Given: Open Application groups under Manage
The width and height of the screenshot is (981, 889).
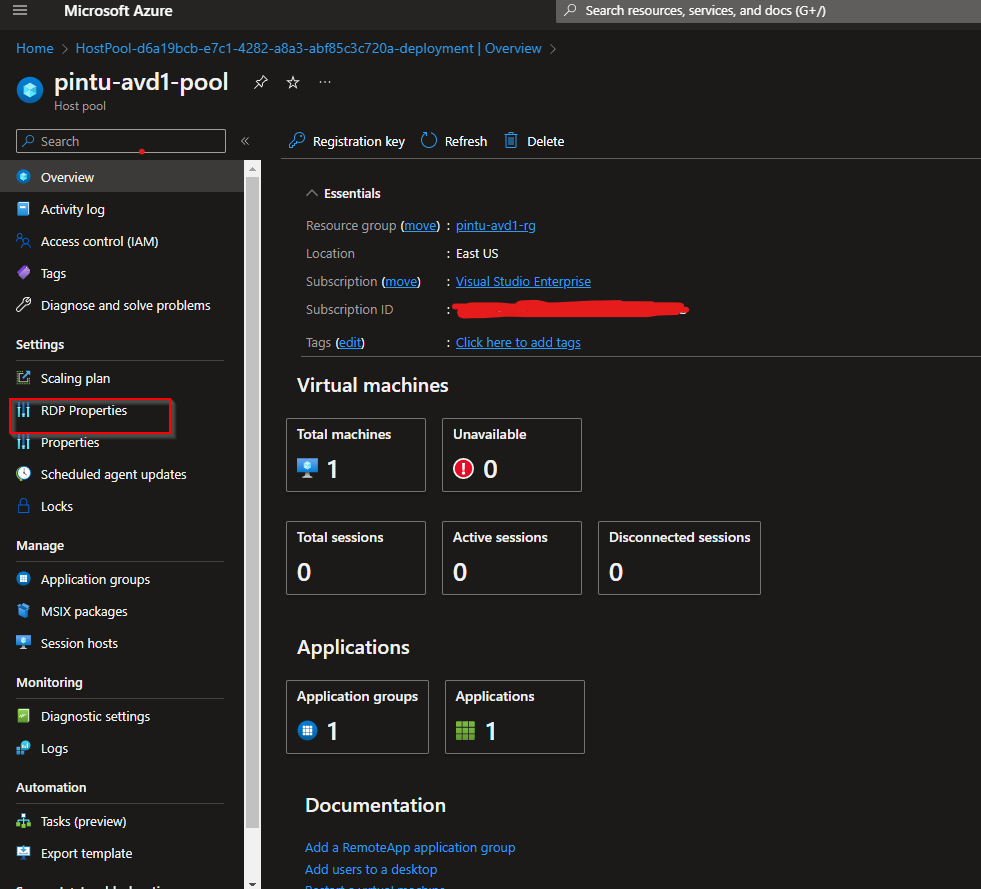Looking at the screenshot, I should pos(121,579).
